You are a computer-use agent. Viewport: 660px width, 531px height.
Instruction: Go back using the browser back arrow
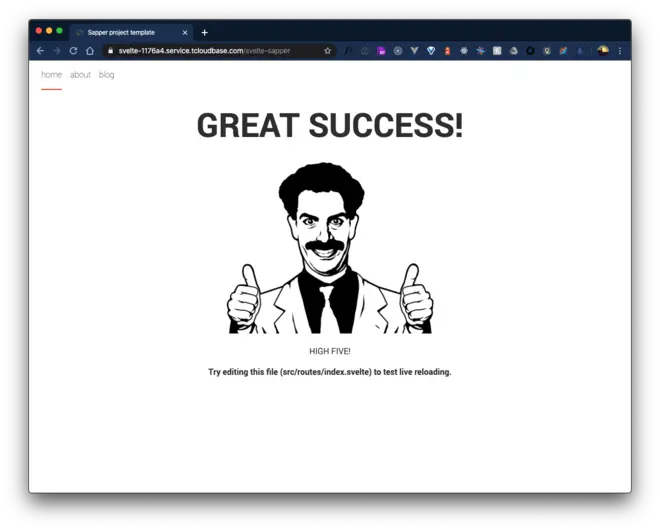tap(40, 51)
